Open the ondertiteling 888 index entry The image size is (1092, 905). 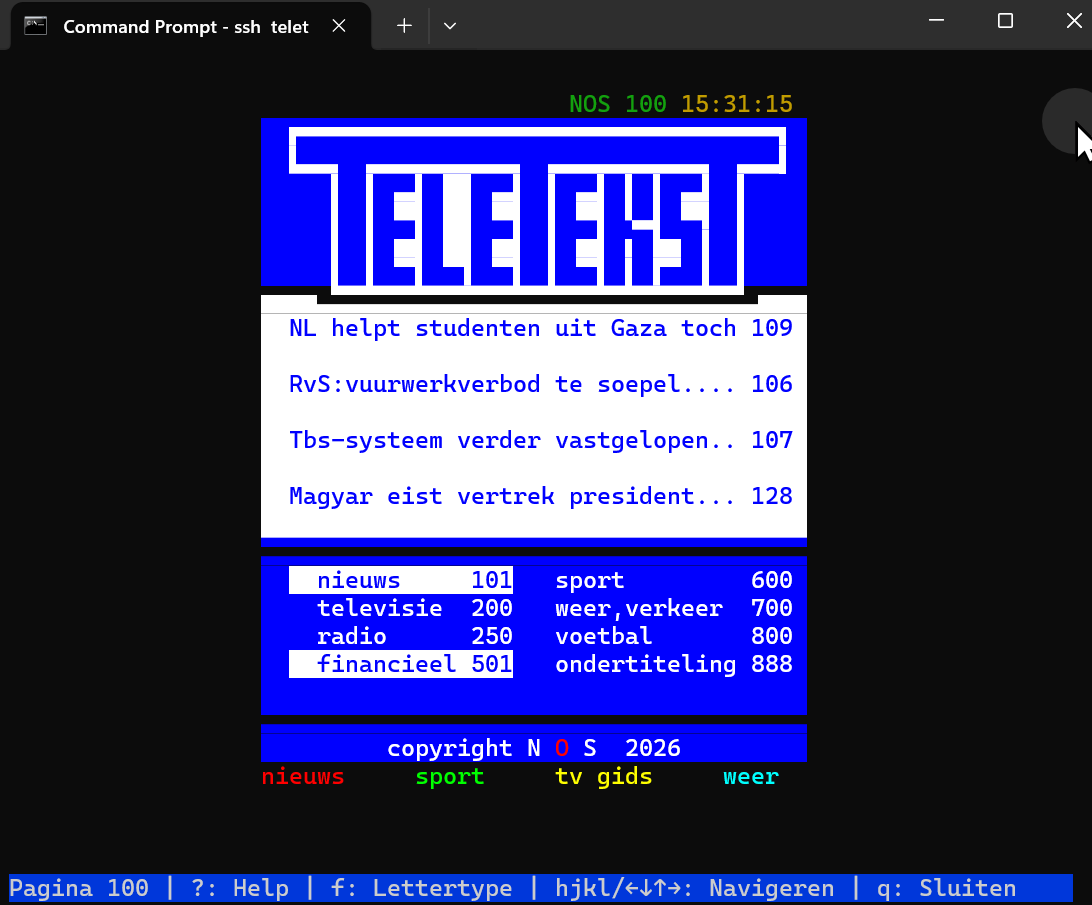click(x=674, y=664)
